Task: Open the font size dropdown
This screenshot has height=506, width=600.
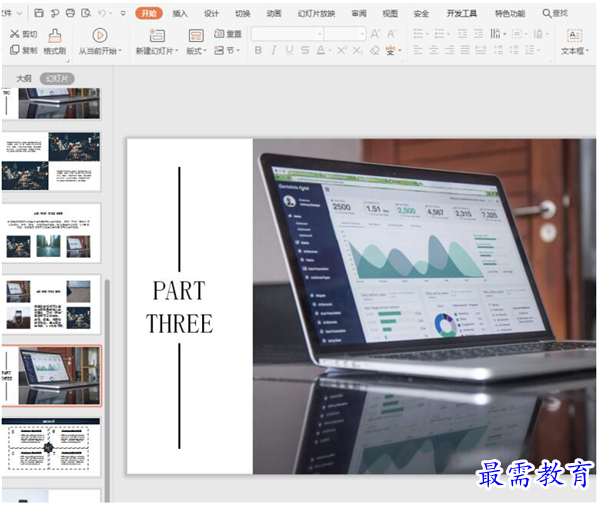Action: tap(362, 34)
